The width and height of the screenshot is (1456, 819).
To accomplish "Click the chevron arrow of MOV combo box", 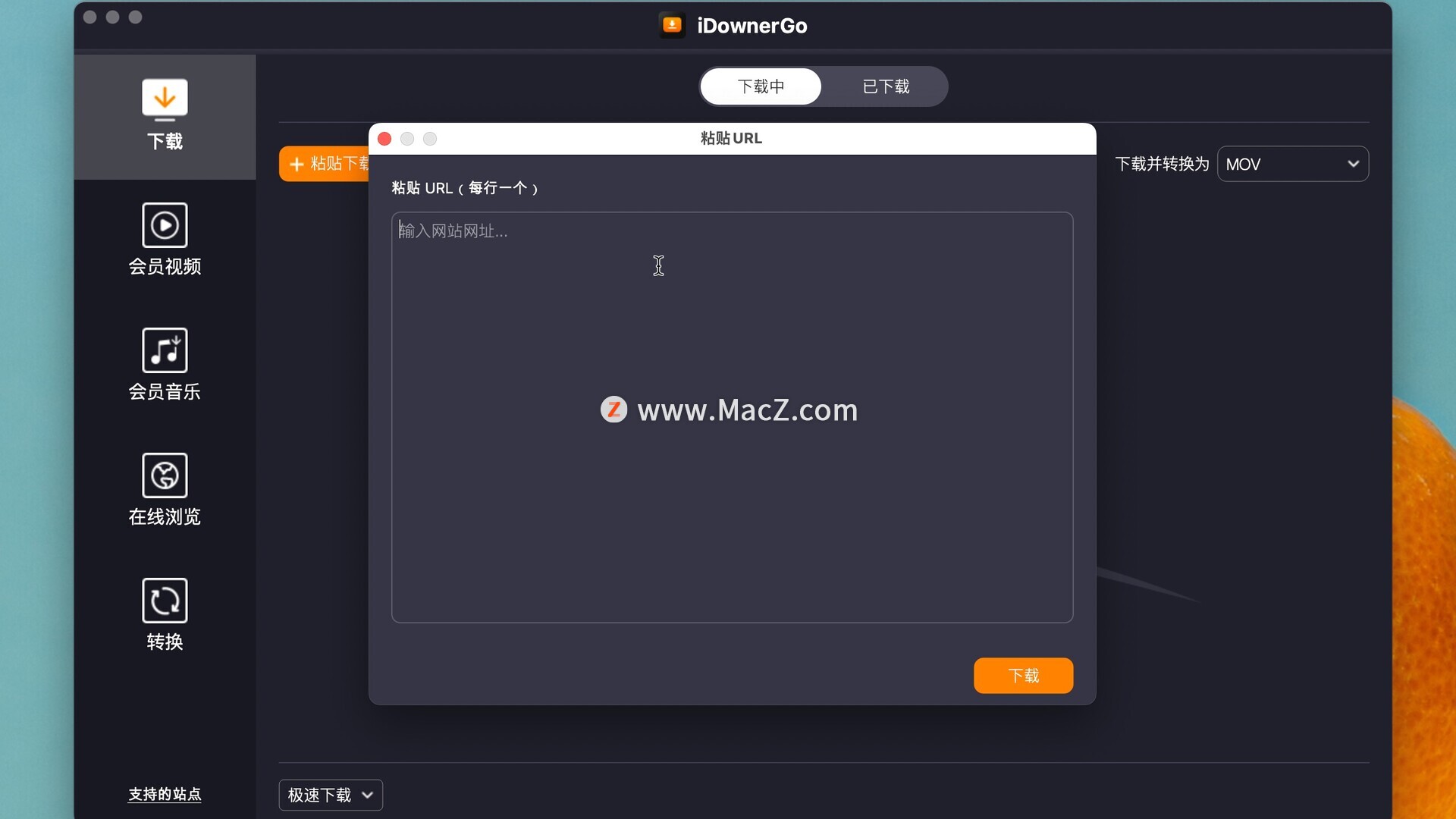I will click(1353, 164).
